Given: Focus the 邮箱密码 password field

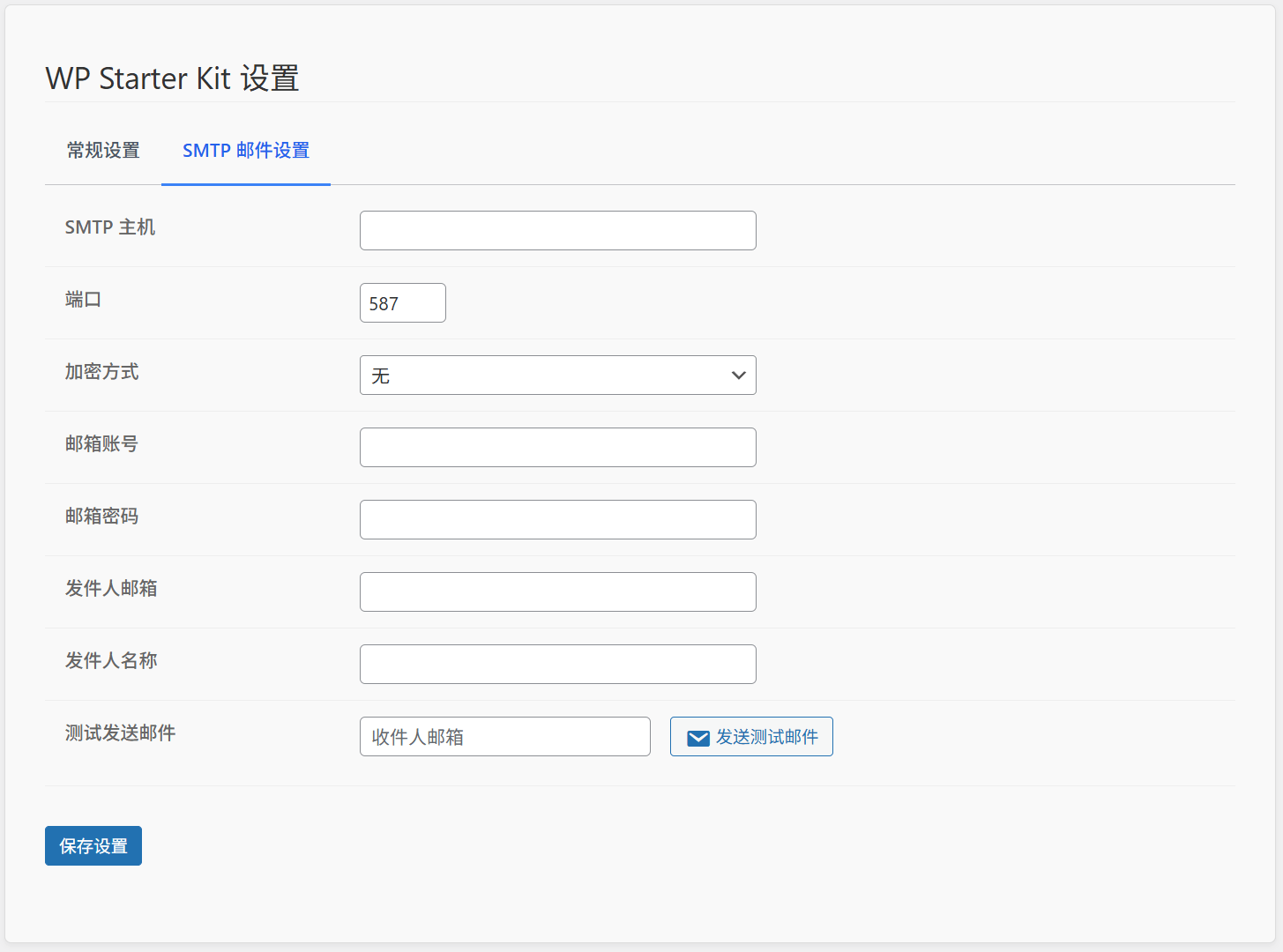Looking at the screenshot, I should [557, 519].
